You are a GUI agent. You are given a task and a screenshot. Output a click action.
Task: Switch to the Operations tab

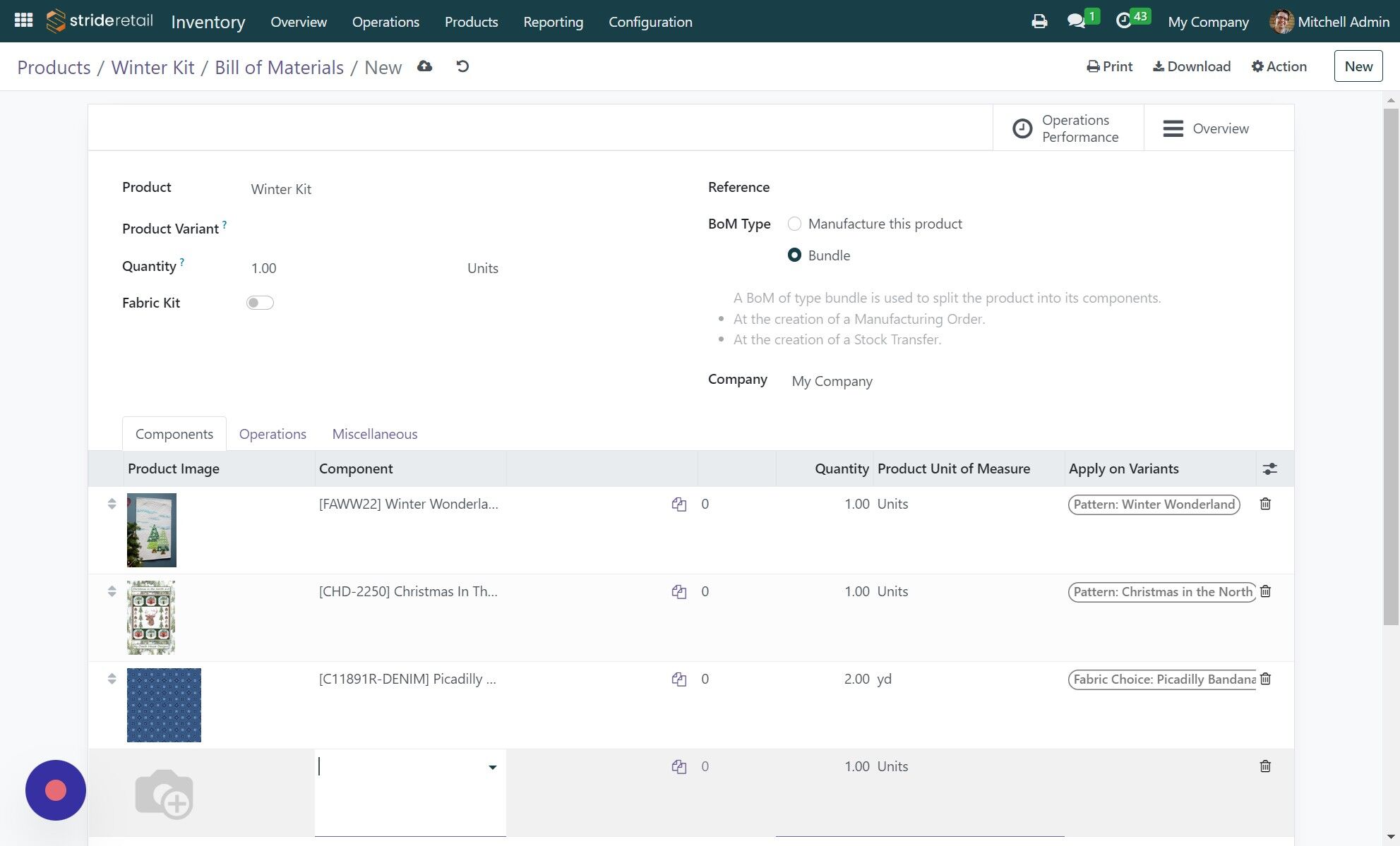[273, 434]
